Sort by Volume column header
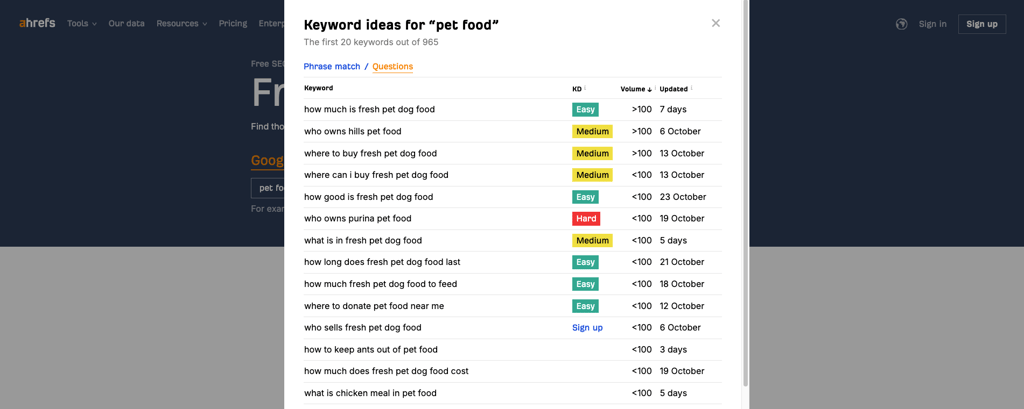 636,89
